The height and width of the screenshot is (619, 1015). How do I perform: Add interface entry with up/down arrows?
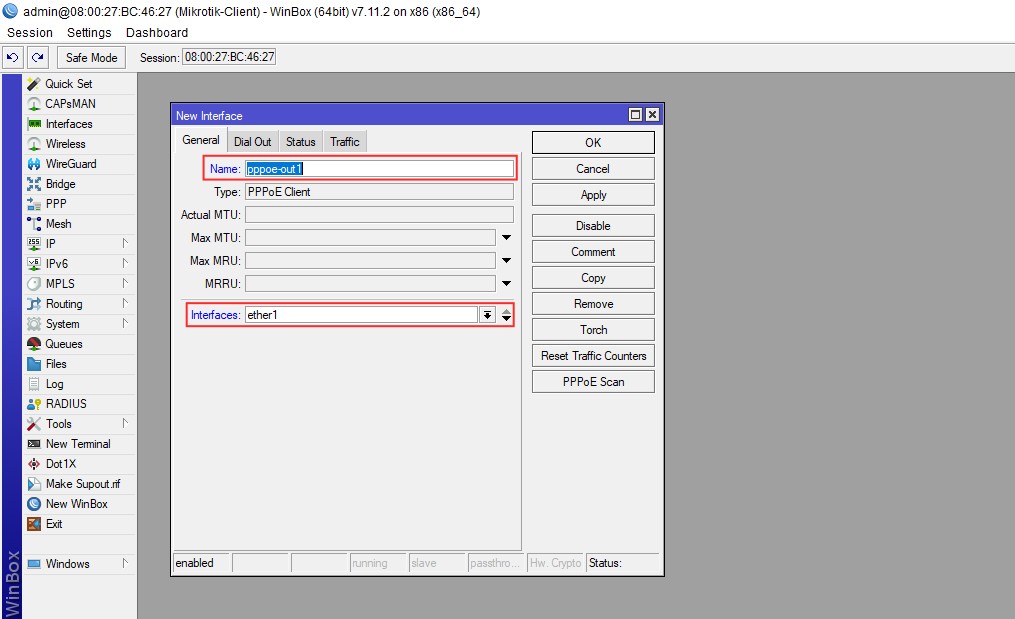pyautogui.click(x=507, y=315)
